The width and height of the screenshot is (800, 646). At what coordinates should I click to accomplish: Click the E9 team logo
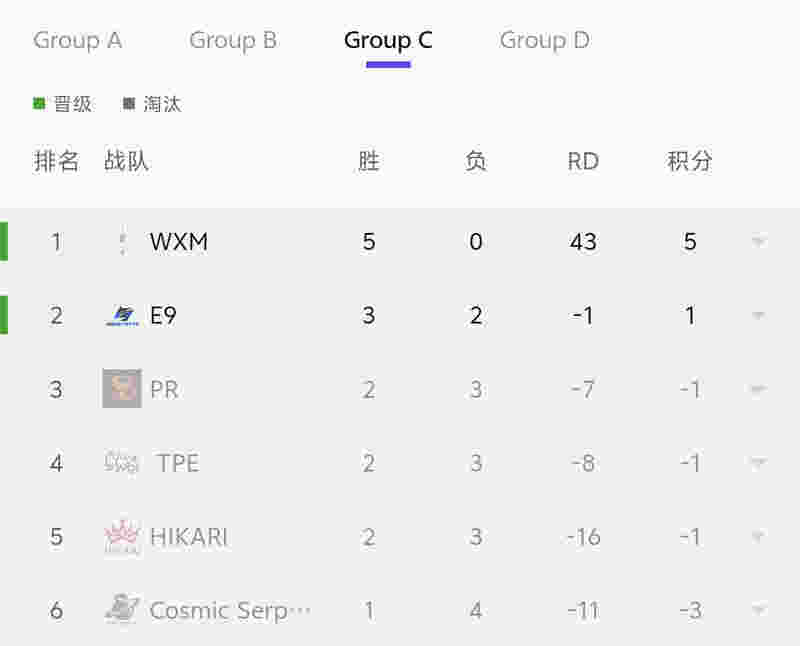pyautogui.click(x=122, y=315)
